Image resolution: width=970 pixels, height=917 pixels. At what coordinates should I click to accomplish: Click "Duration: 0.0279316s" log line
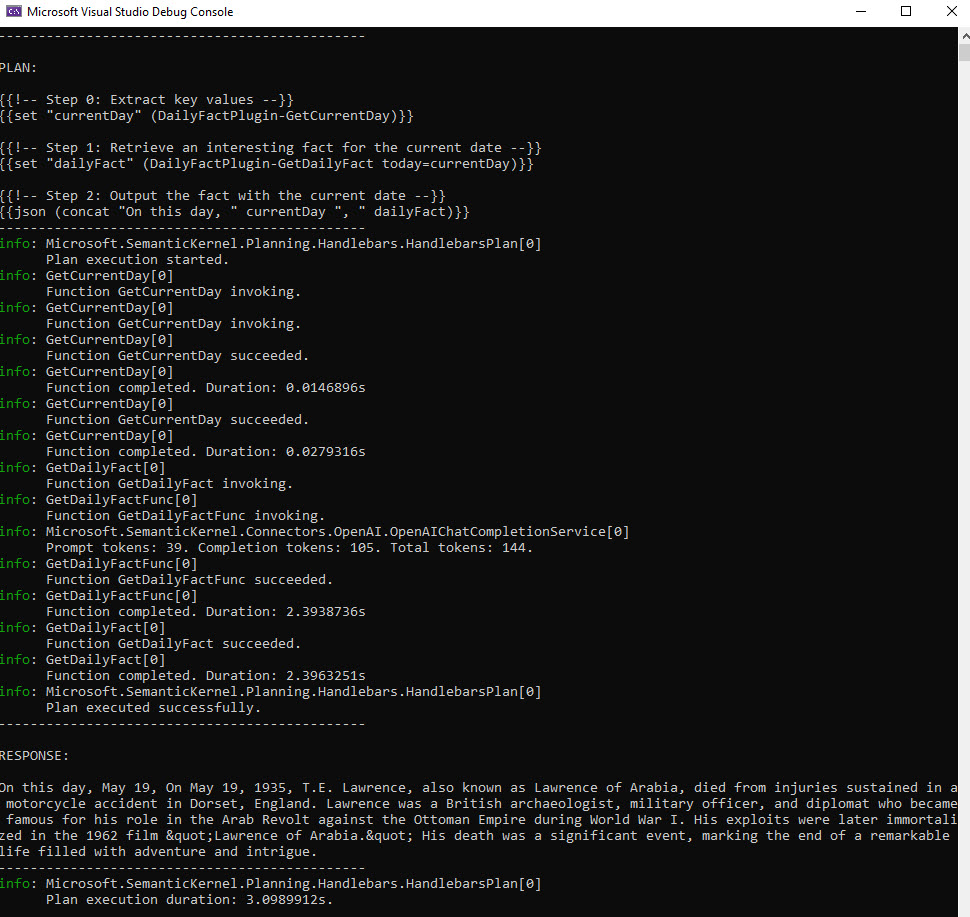205,452
